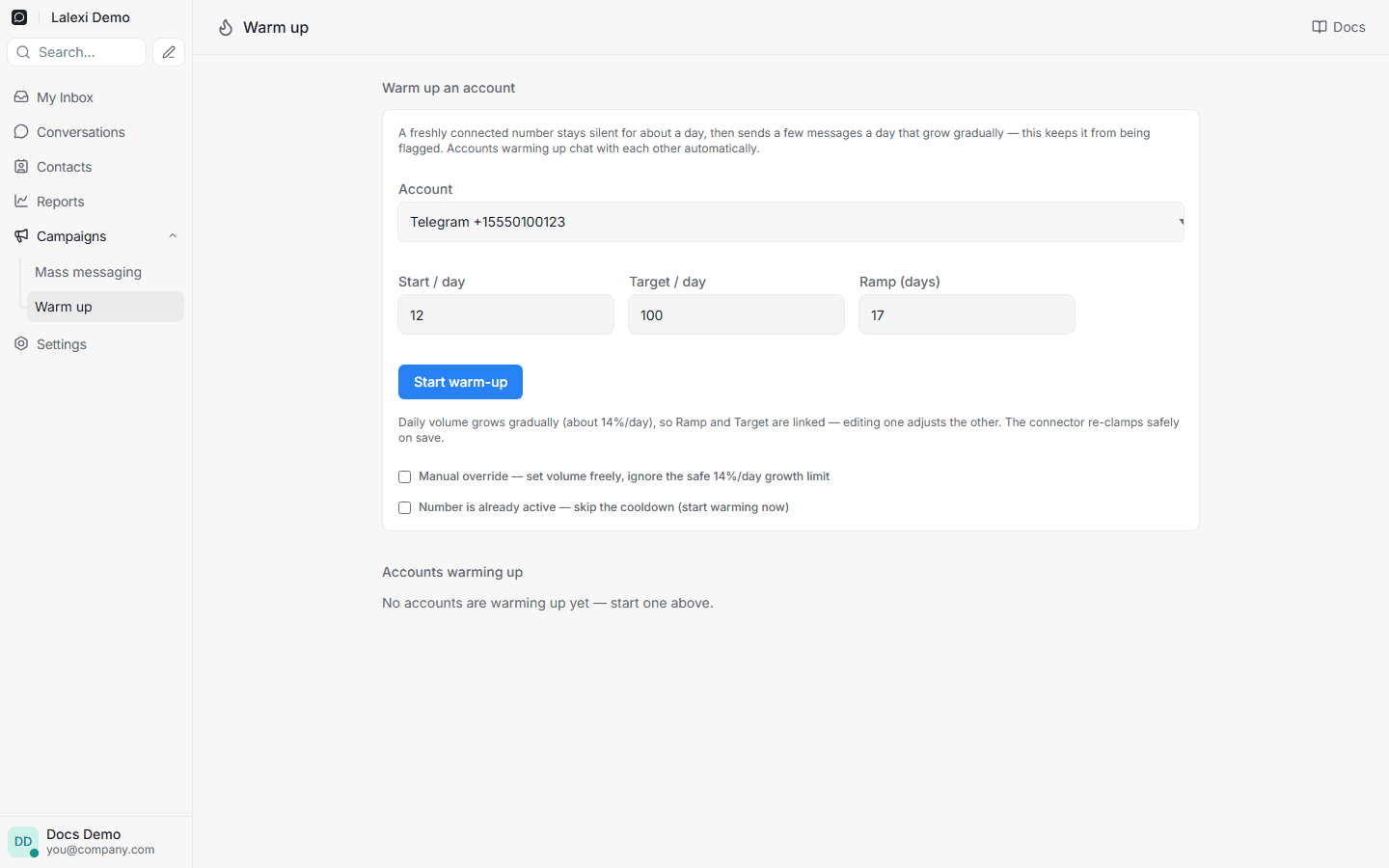Click the Start / day input field
1389x868 pixels.
[x=505, y=314]
